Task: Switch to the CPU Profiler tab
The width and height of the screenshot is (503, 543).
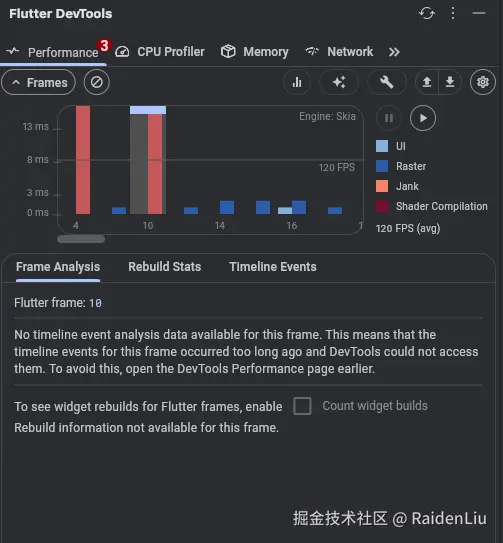Action: 160,52
